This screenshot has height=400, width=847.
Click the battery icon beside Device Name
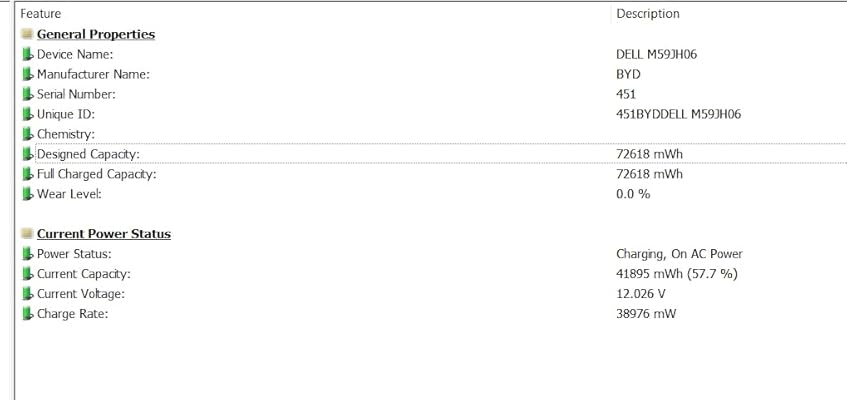(x=28, y=54)
